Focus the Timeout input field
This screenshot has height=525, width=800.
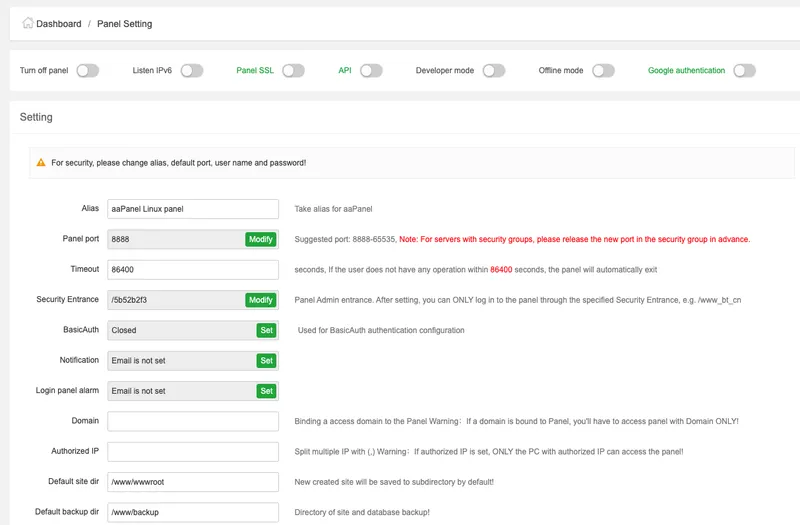pyautogui.click(x=192, y=270)
